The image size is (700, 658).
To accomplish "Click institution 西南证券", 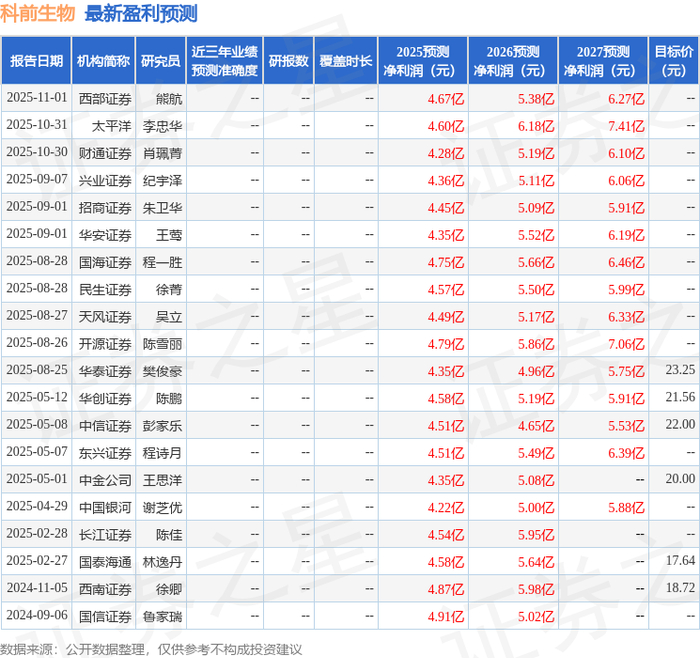I will click(x=105, y=589).
